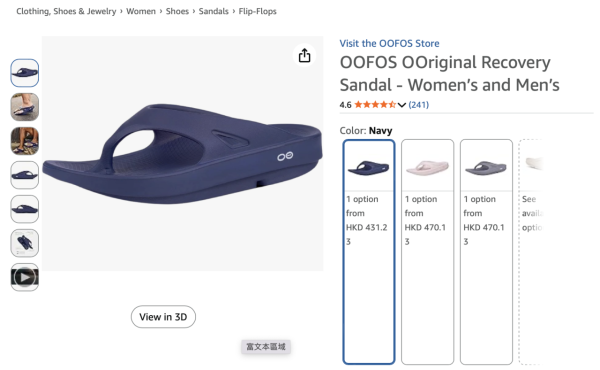Open the 241 reviews link

pyautogui.click(x=419, y=105)
